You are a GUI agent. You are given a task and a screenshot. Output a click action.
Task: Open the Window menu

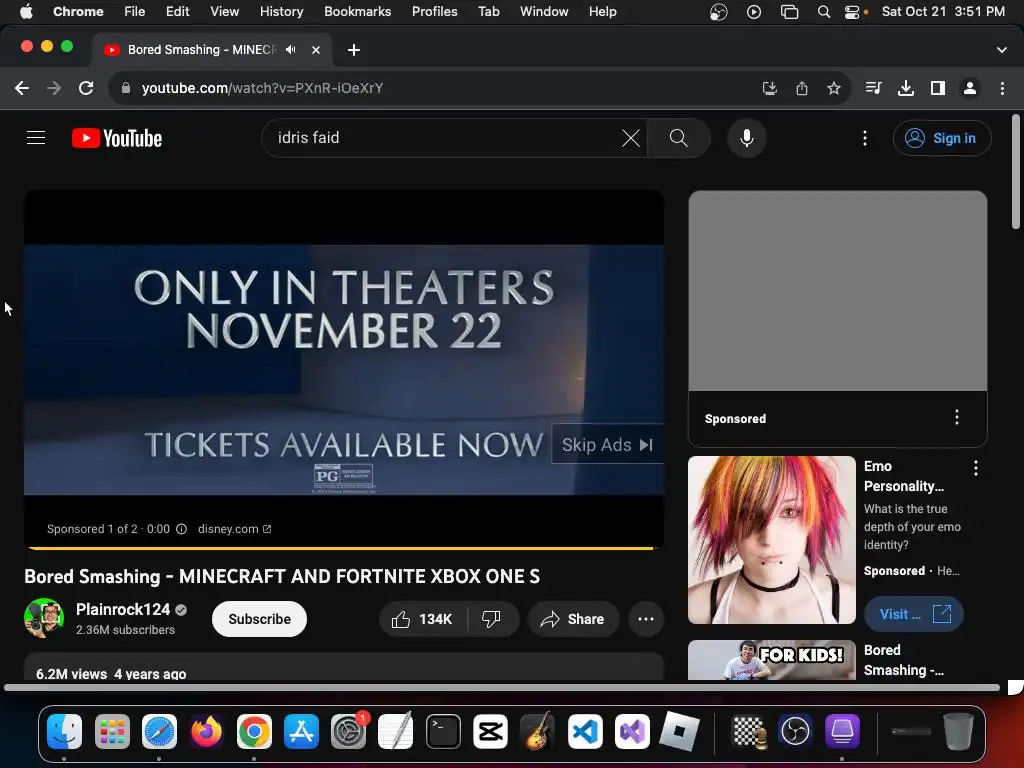(544, 11)
